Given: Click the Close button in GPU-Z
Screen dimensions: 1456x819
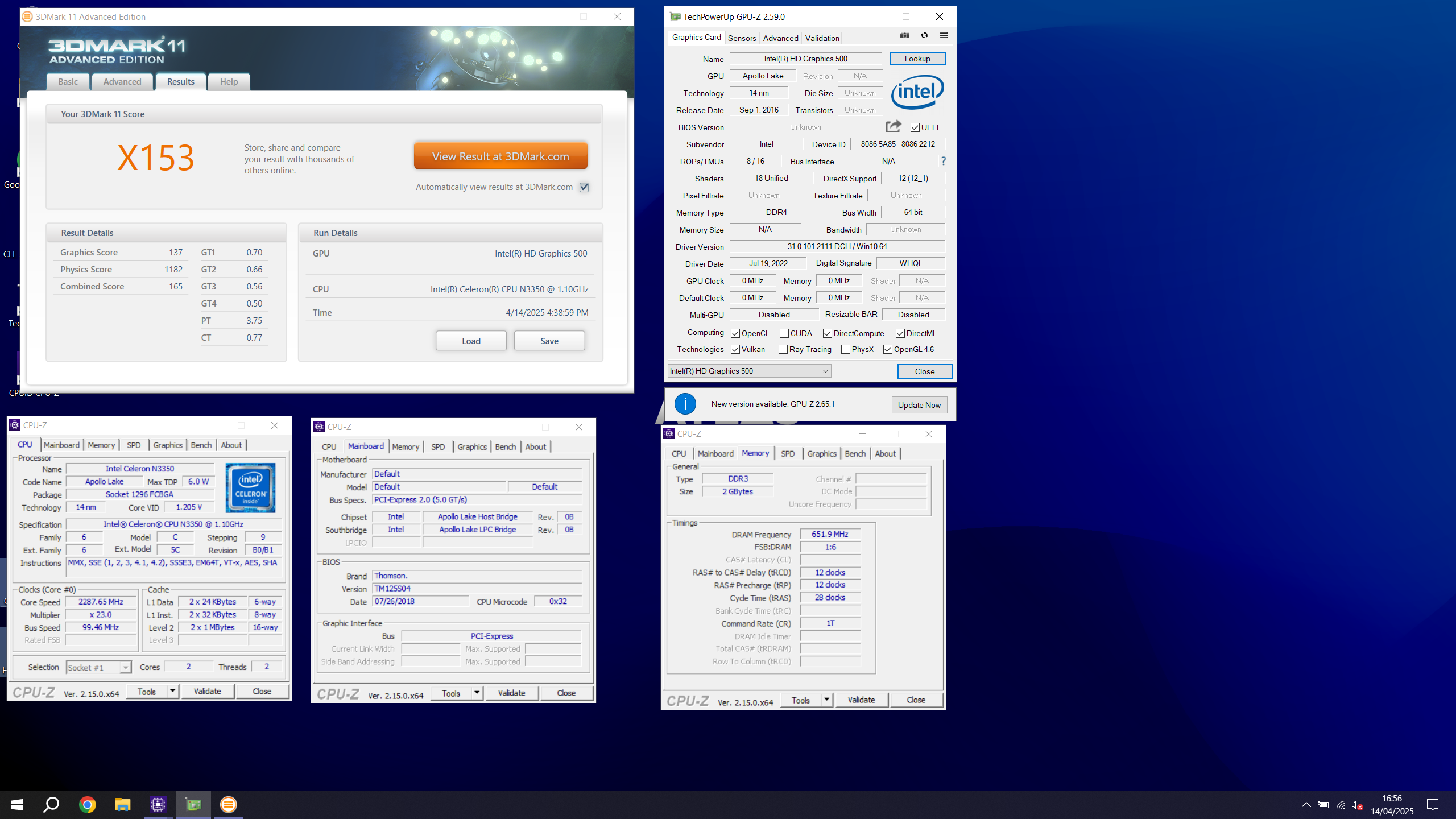Looking at the screenshot, I should pos(925,371).
